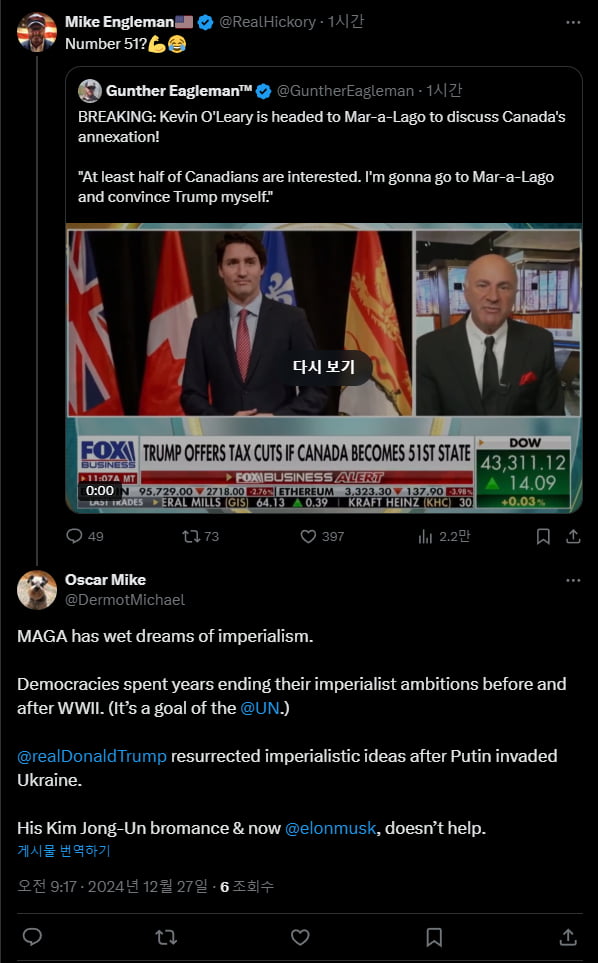598x963 pixels.
Task: Bookmark Gunther Eagleman's tweet
Action: pos(543,536)
